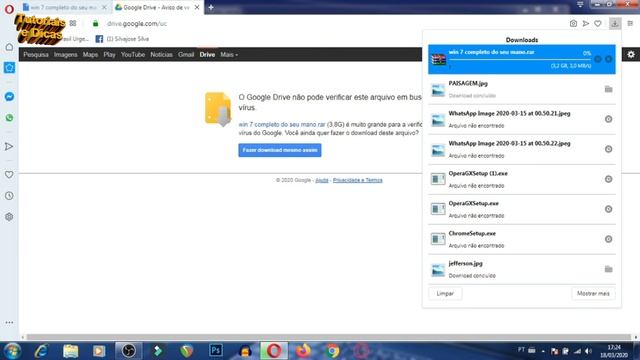Launch Internet Explorer from the taskbar
The image size is (640, 360).
coord(42,351)
